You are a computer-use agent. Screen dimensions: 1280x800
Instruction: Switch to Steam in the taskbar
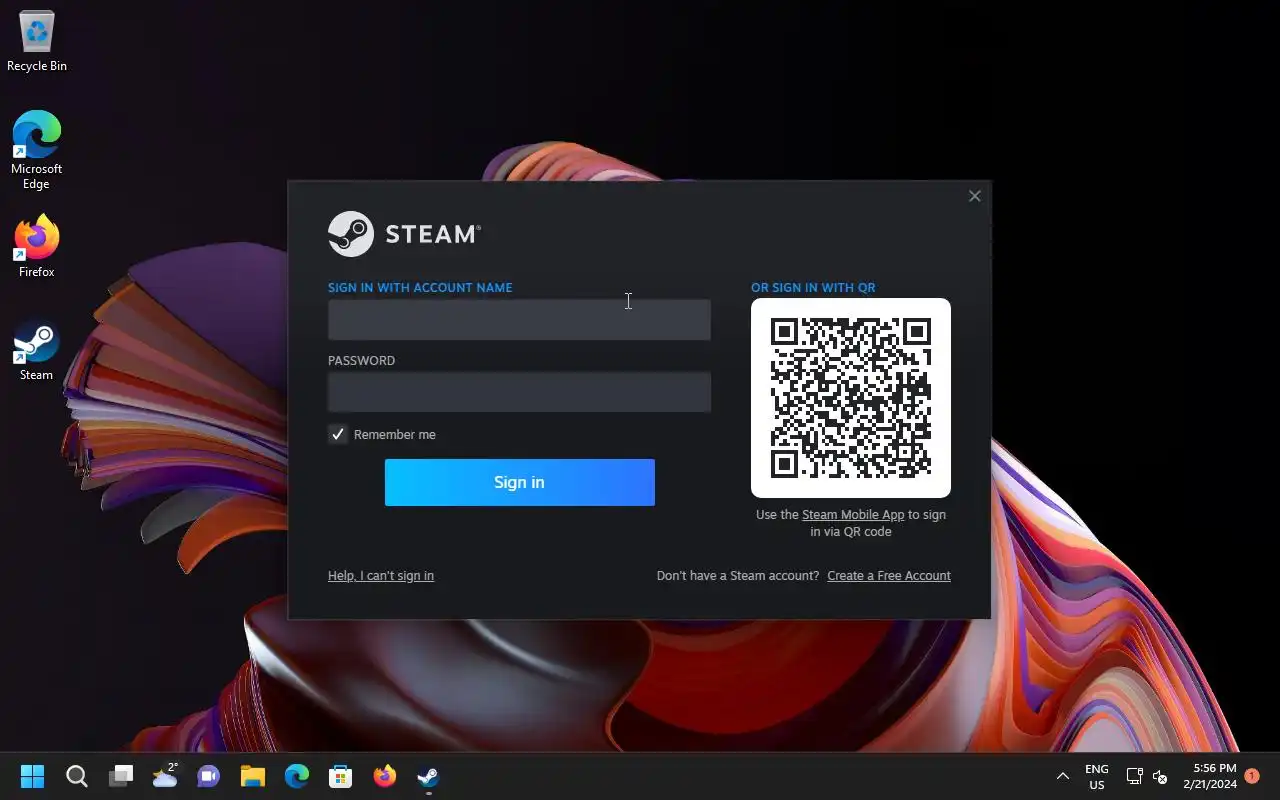tap(428, 776)
